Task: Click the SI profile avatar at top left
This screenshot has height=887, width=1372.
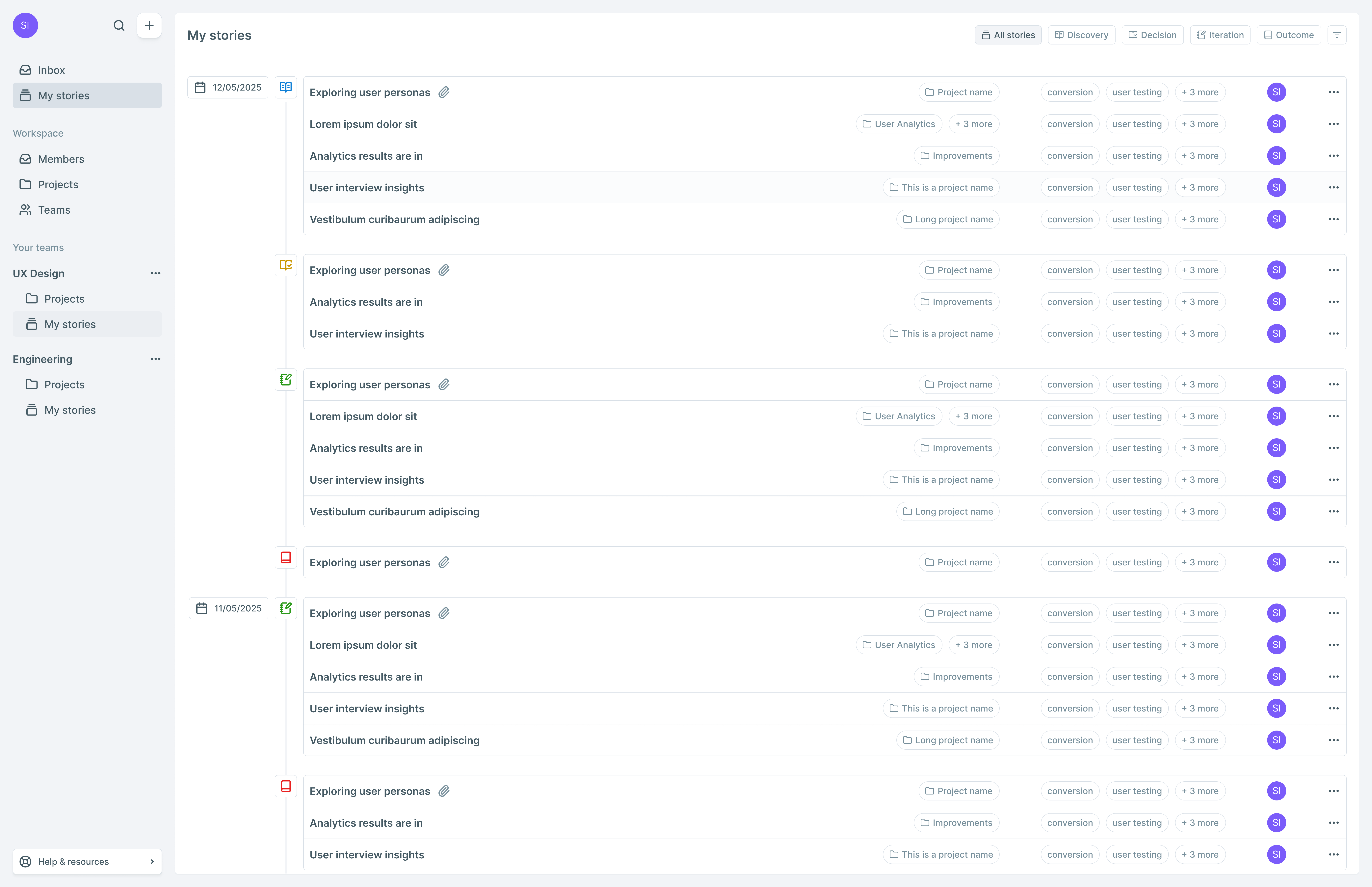Action: 25,25
